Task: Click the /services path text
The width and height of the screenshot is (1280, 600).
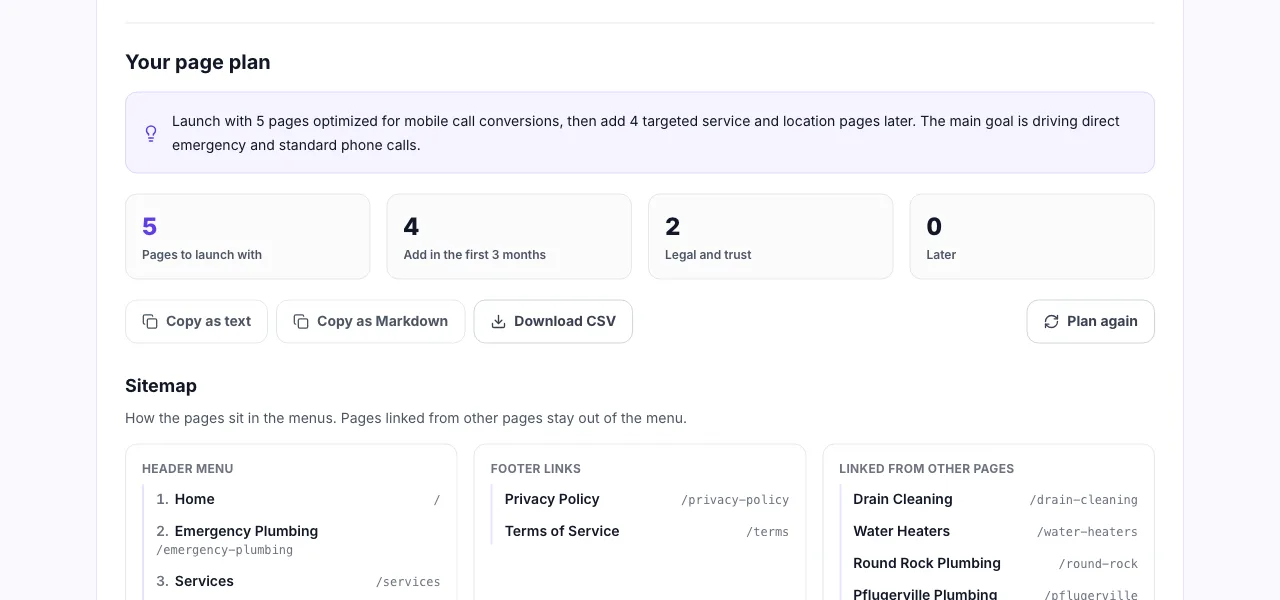Action: coord(408,582)
